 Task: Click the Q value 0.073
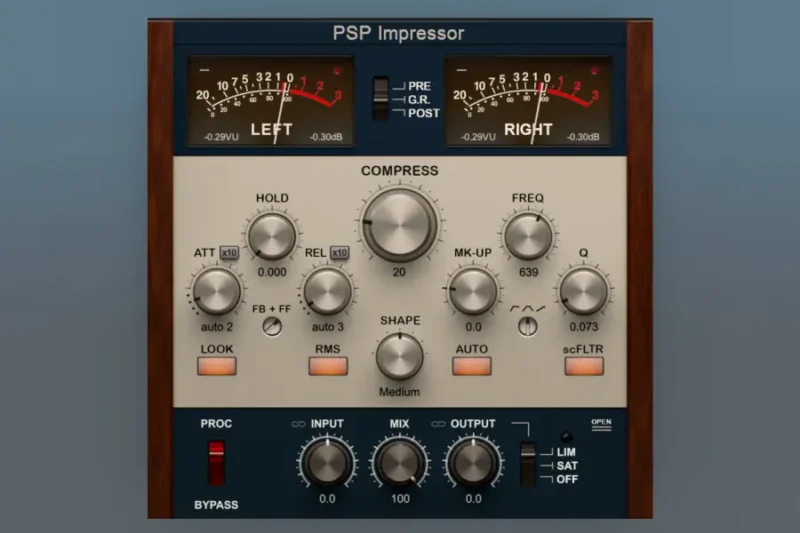584,327
